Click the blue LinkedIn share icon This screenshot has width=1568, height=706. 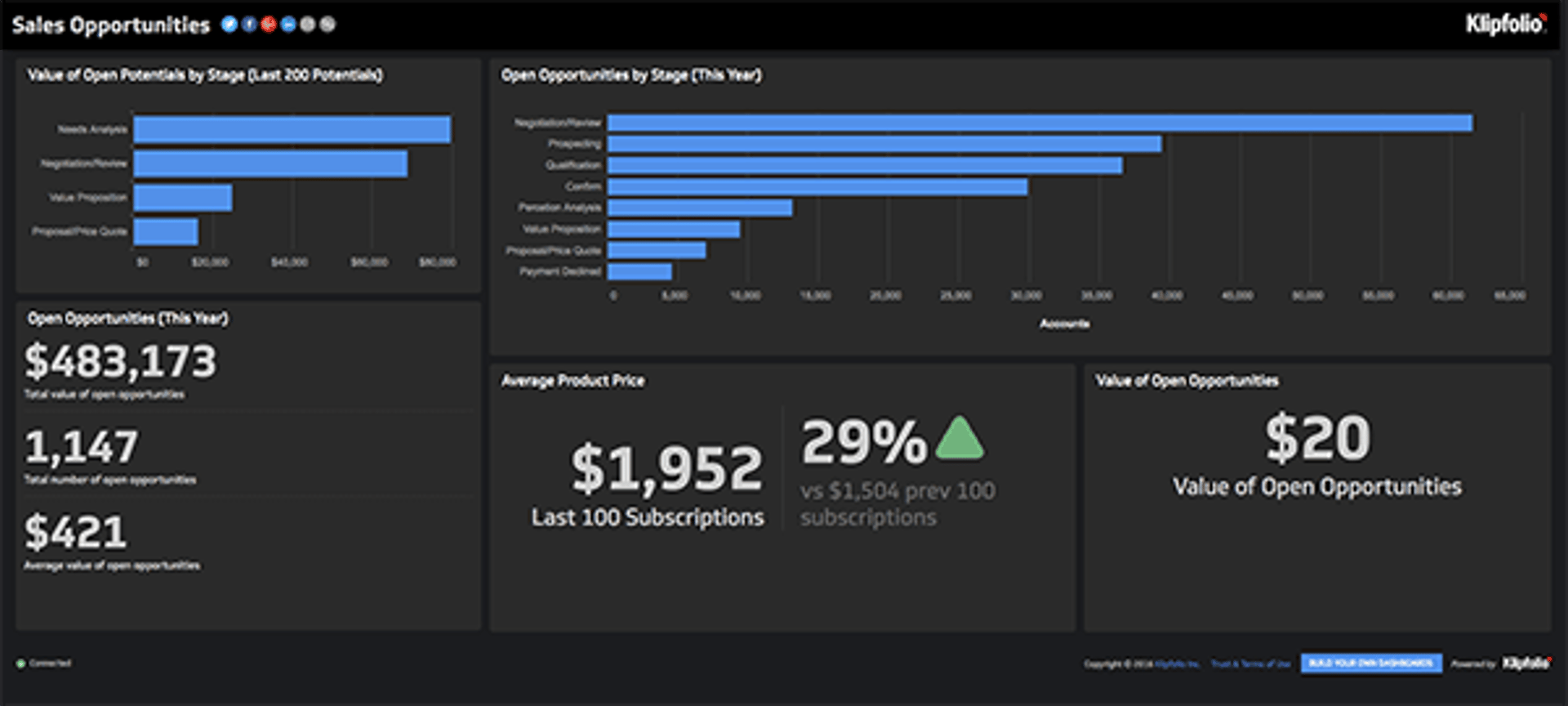point(288,25)
